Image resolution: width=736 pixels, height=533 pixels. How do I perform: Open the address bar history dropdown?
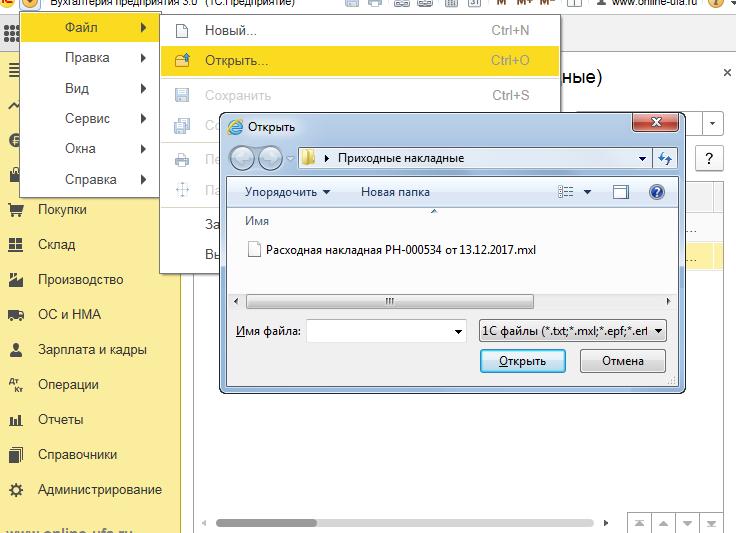click(642, 159)
